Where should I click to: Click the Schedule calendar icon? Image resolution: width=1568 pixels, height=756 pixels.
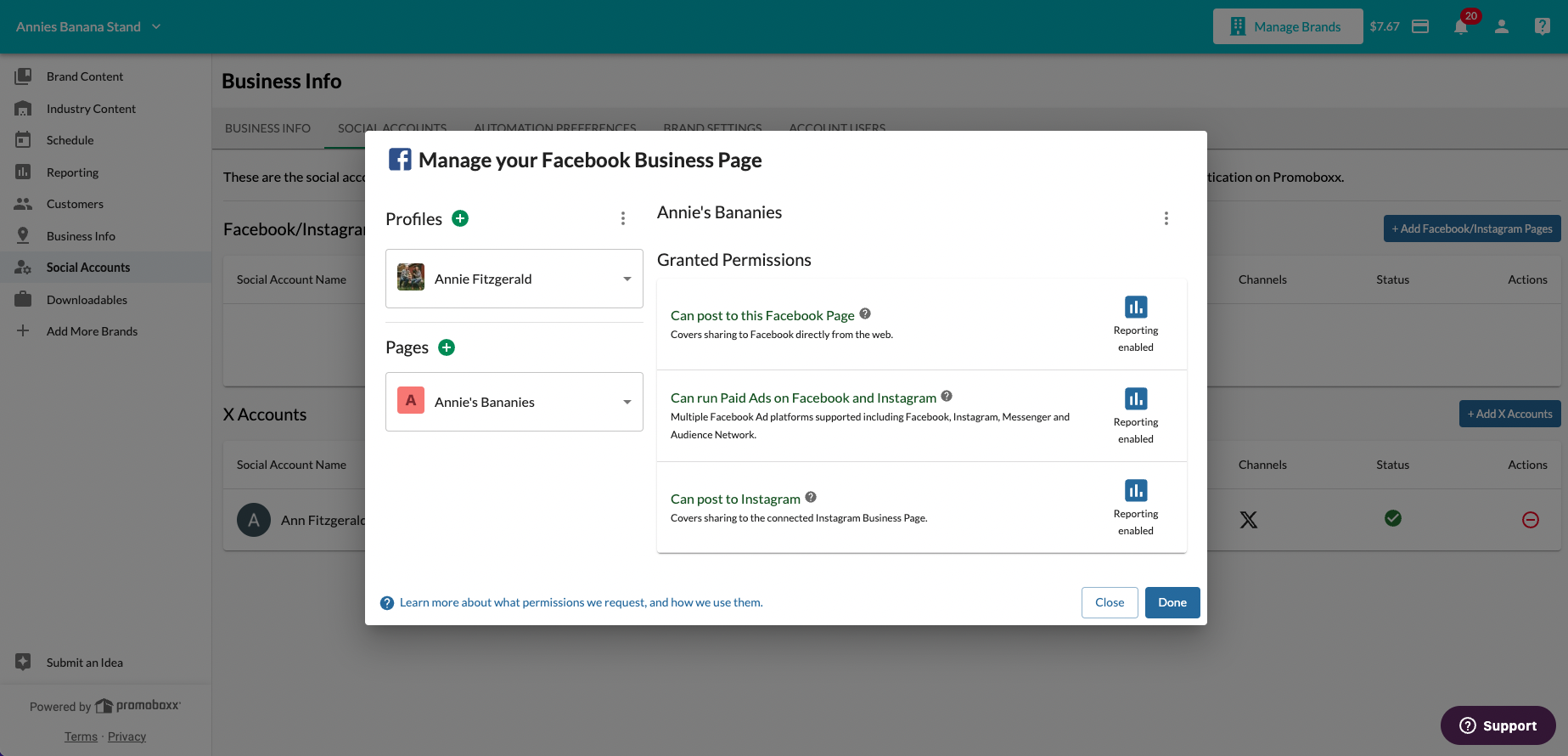(23, 139)
